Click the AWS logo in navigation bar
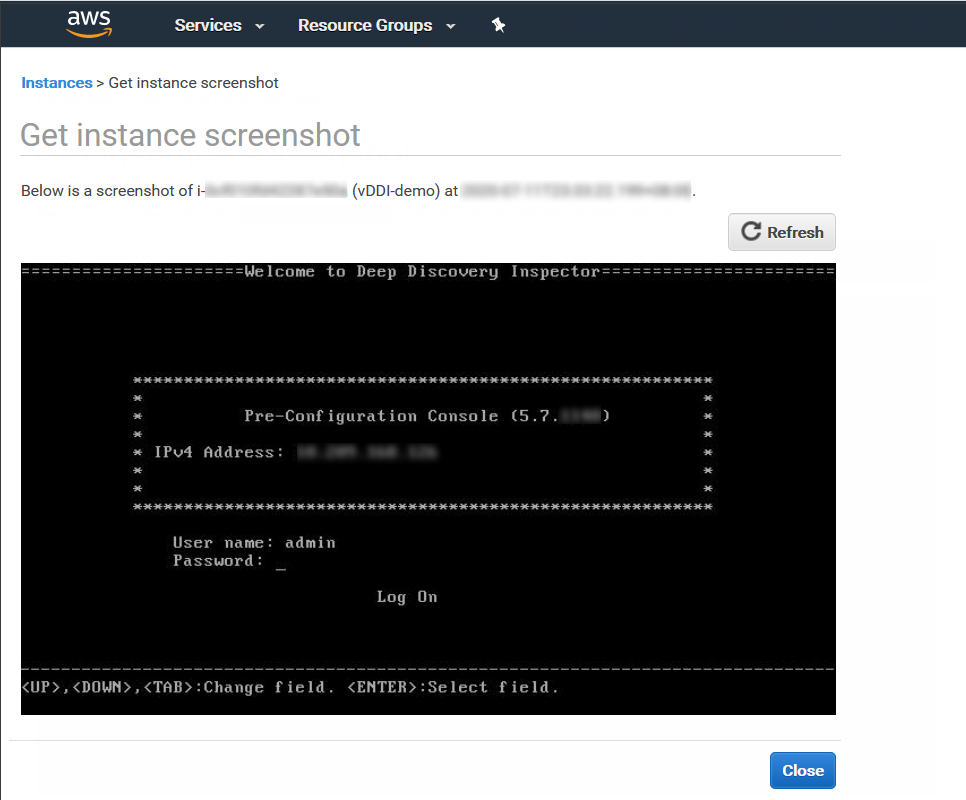The image size is (966, 800). (x=88, y=24)
